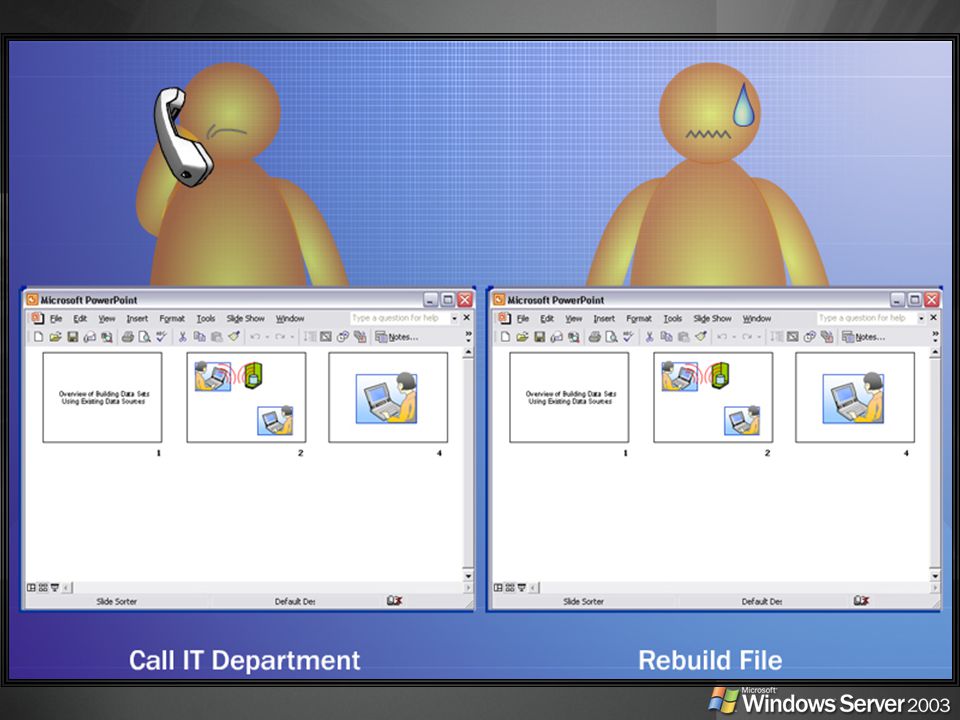Open Redo history dropdown arrow in left window
The height and width of the screenshot is (720, 960).
292,337
